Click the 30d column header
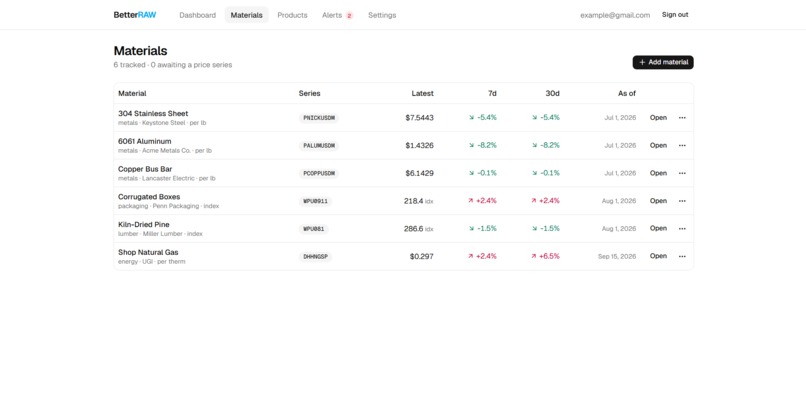806x415 pixels. tap(553, 94)
